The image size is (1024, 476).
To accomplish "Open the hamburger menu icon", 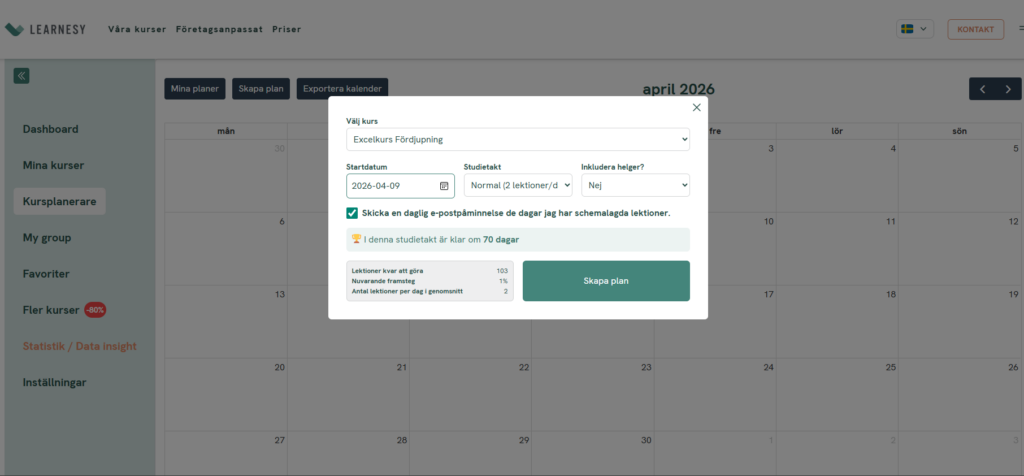I will click(1018, 29).
